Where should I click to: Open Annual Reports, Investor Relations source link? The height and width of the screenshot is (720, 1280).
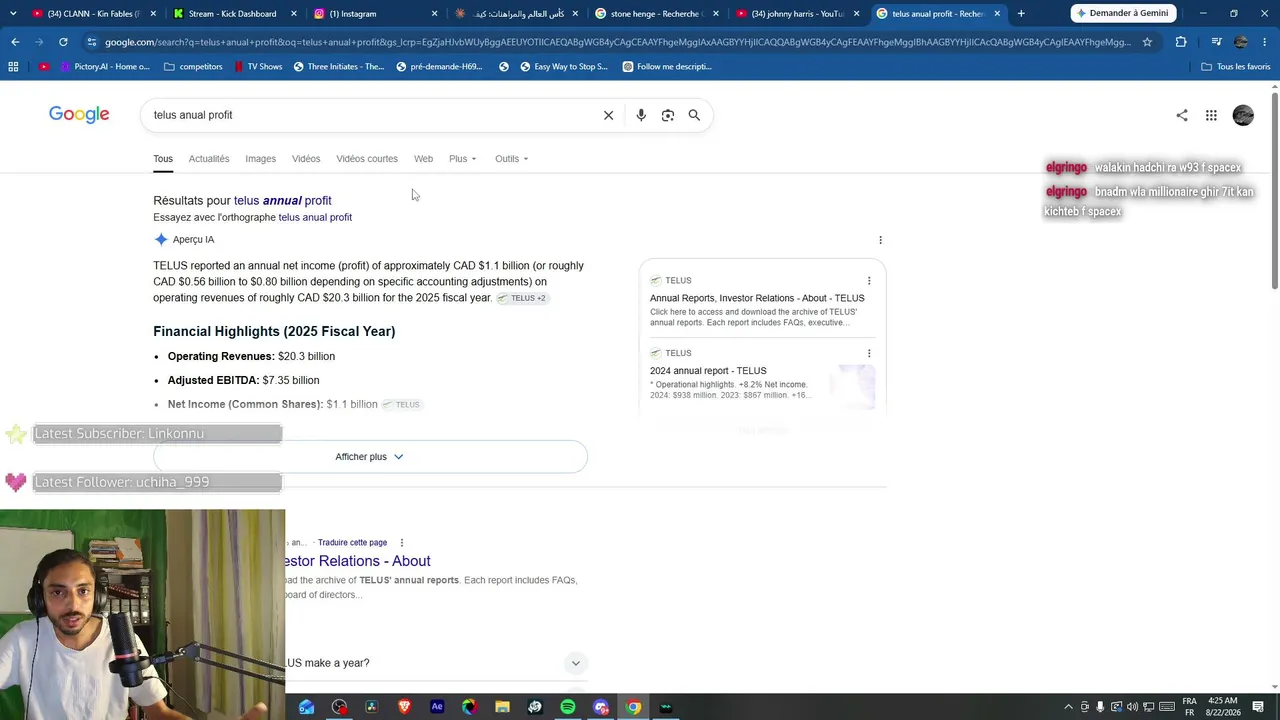(757, 298)
